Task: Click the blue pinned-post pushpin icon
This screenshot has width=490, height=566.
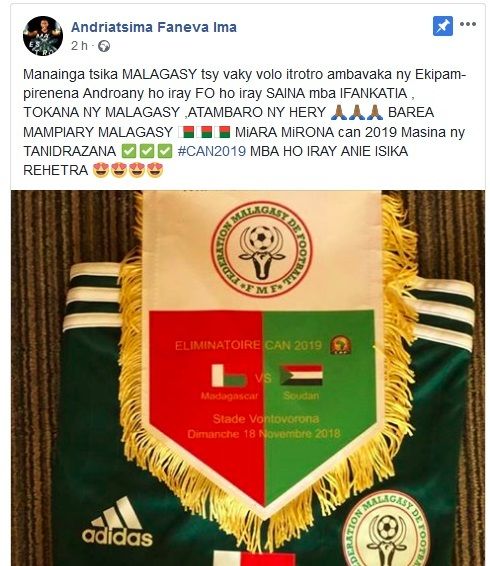Action: [x=443, y=26]
